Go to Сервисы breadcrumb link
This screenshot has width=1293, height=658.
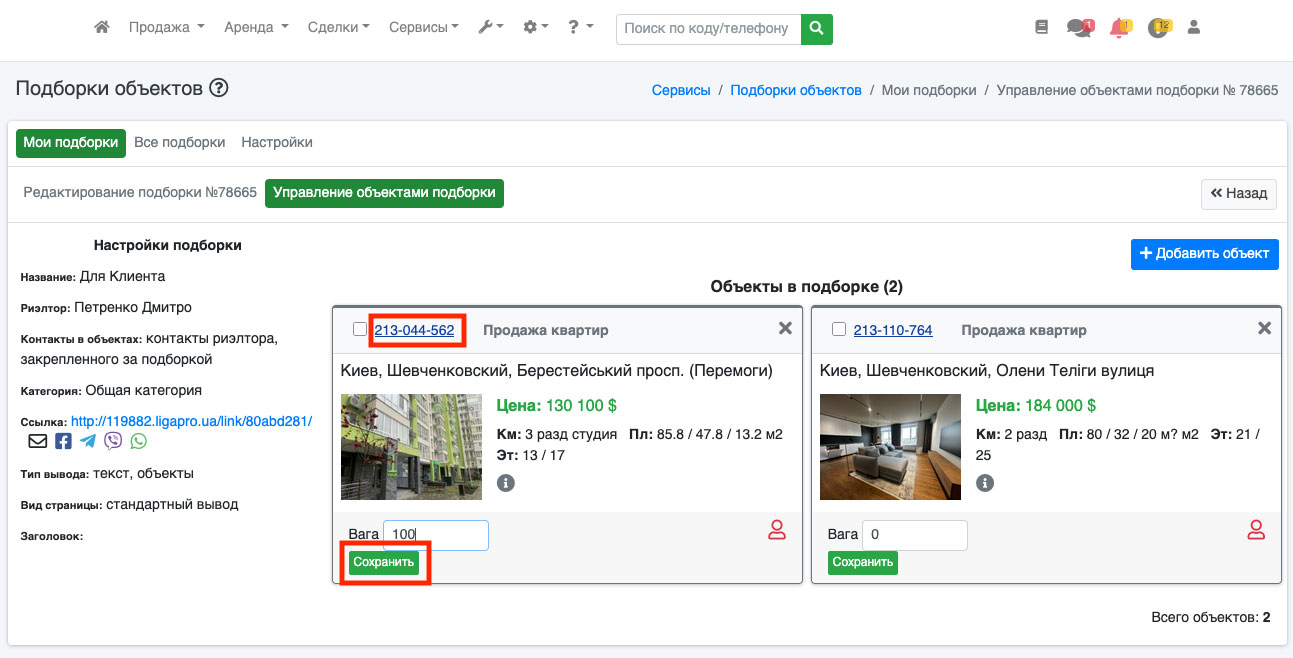[681, 90]
